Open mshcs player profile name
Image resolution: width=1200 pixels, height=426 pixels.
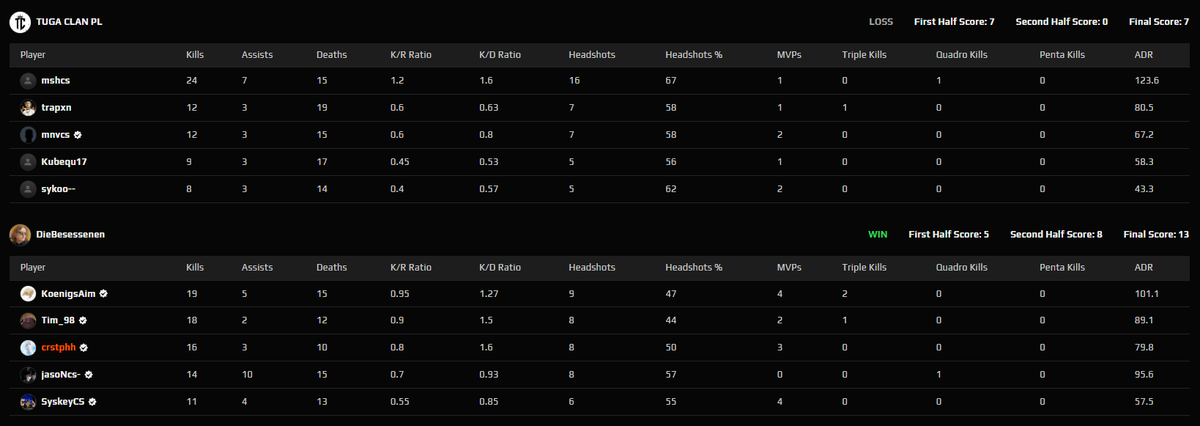click(x=56, y=81)
